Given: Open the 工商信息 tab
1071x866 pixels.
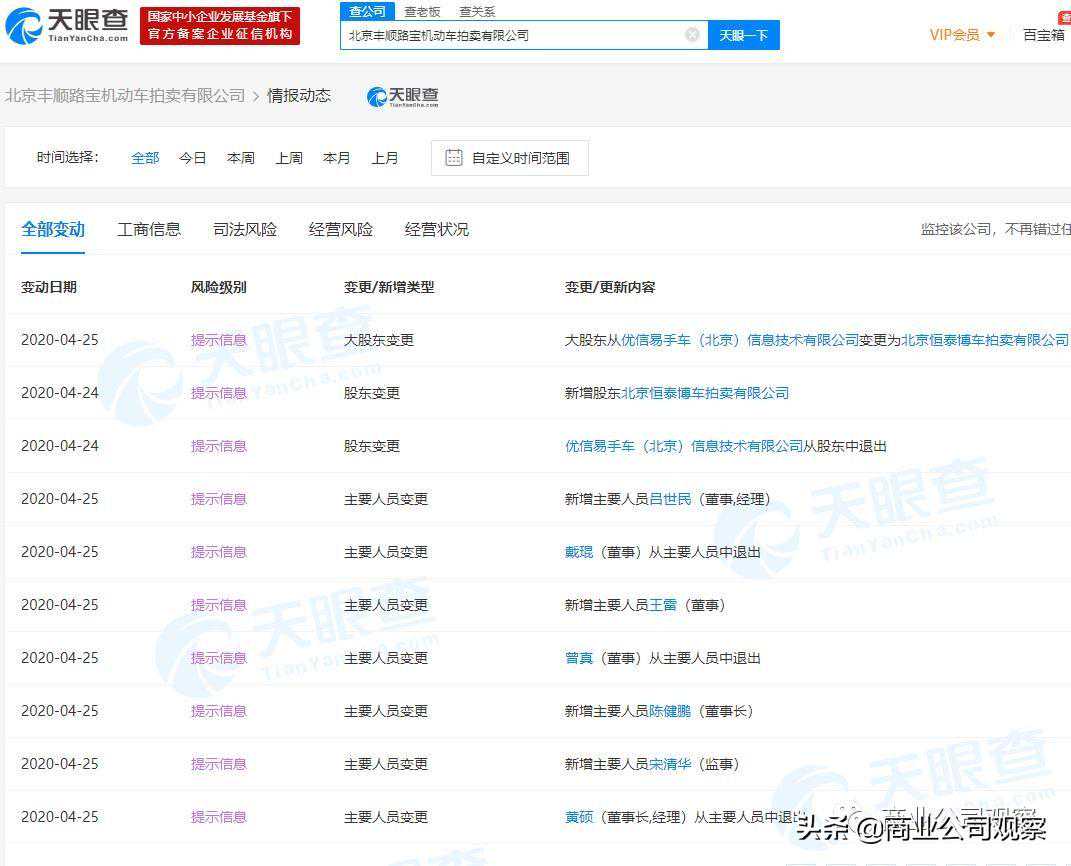Looking at the screenshot, I should (149, 229).
